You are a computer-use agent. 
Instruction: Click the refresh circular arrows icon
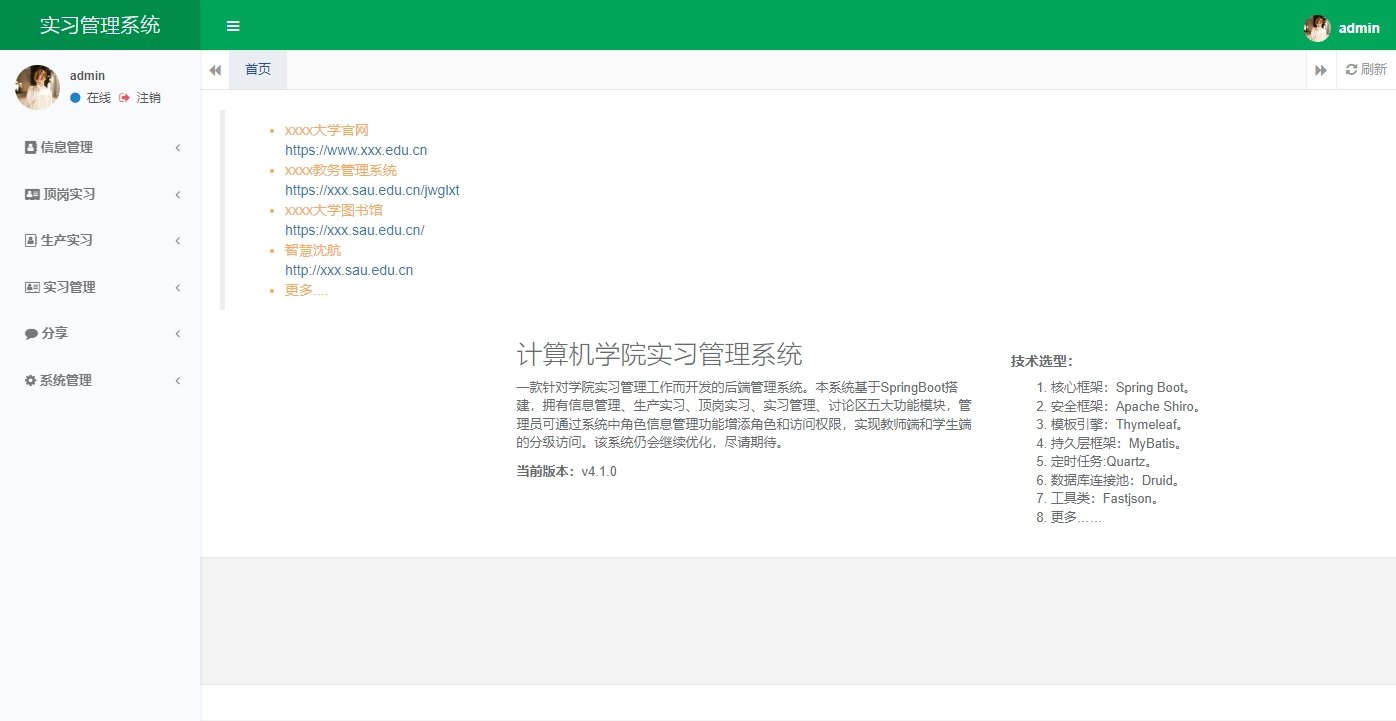point(1351,70)
